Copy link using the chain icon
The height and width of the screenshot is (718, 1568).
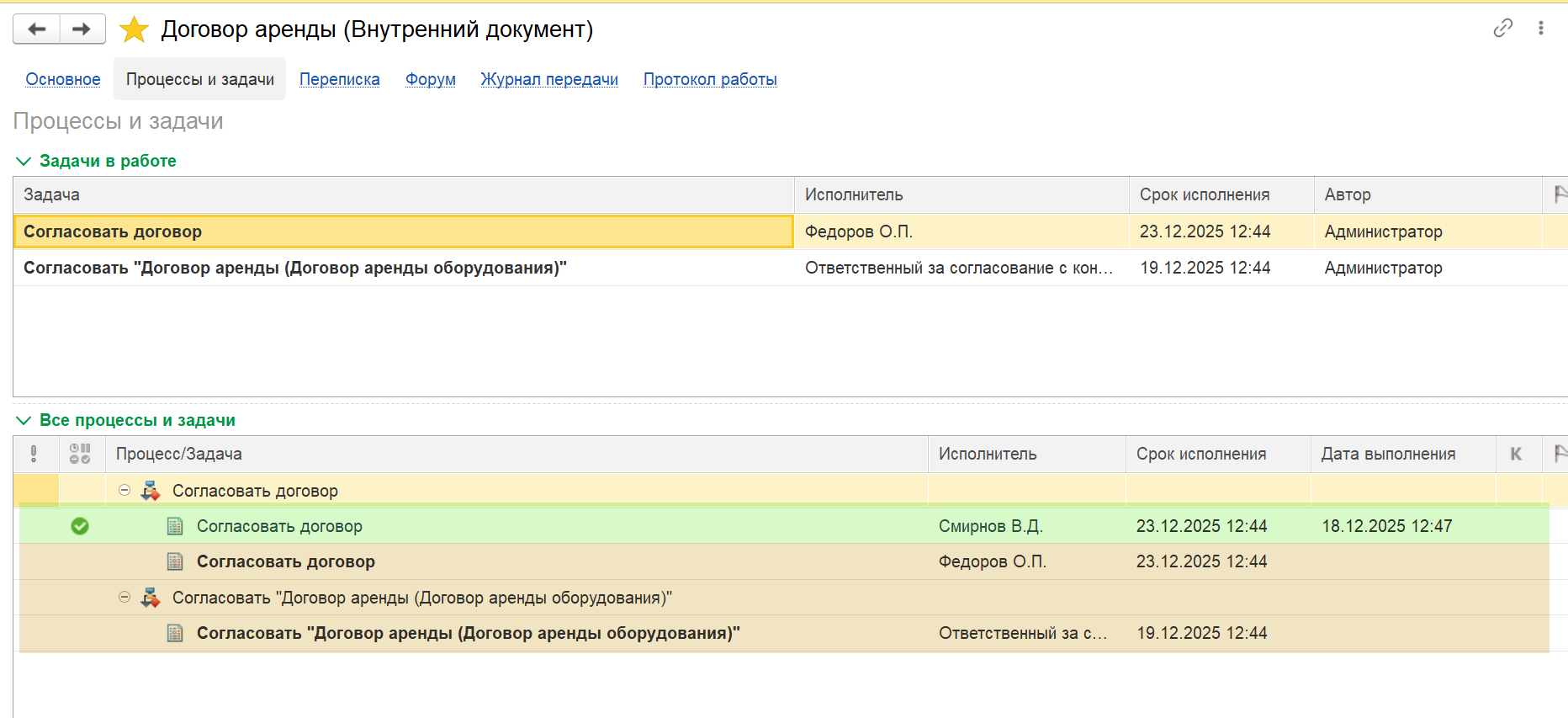coord(1502,29)
